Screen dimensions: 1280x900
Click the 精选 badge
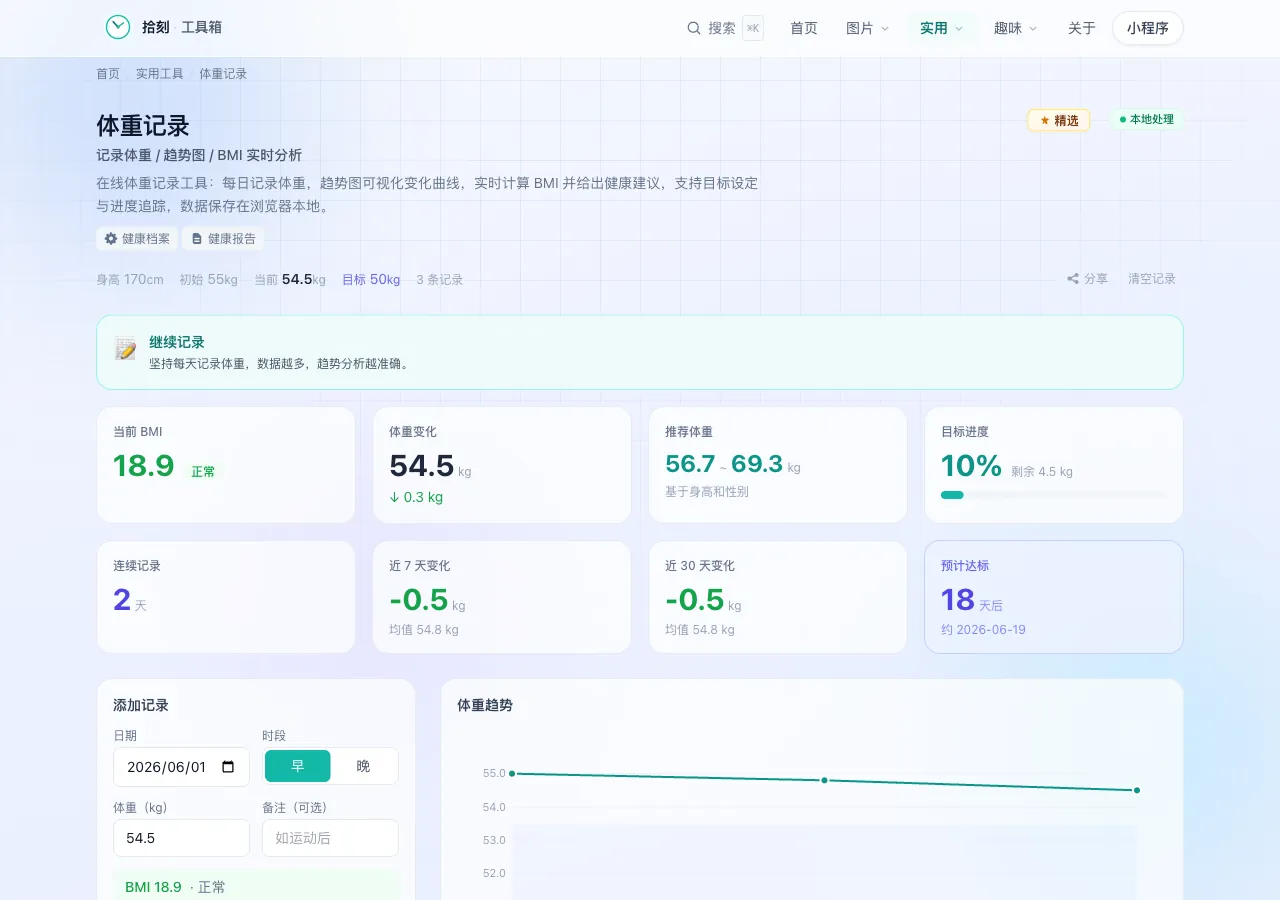point(1059,120)
